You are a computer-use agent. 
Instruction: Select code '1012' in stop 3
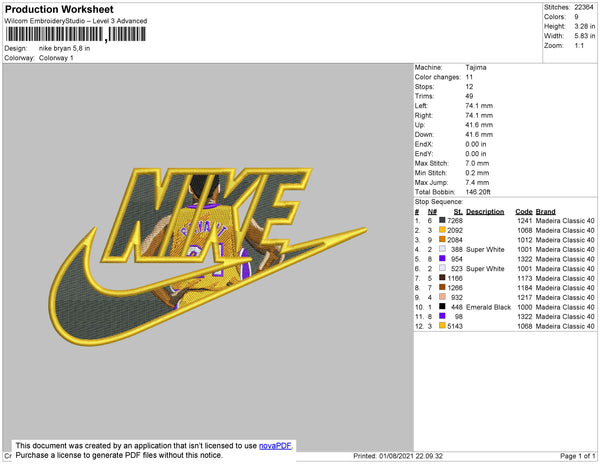pos(525,240)
